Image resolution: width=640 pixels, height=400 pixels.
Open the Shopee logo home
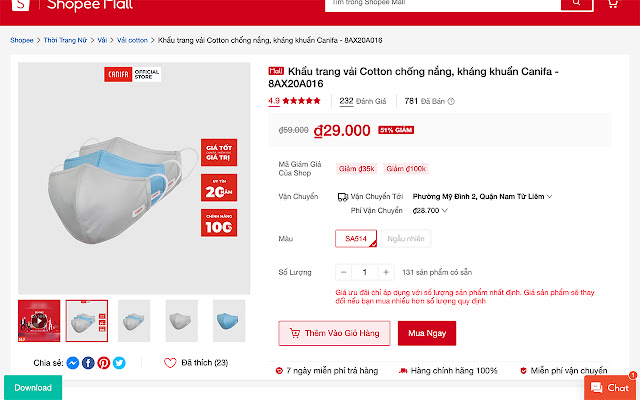pos(21,4)
